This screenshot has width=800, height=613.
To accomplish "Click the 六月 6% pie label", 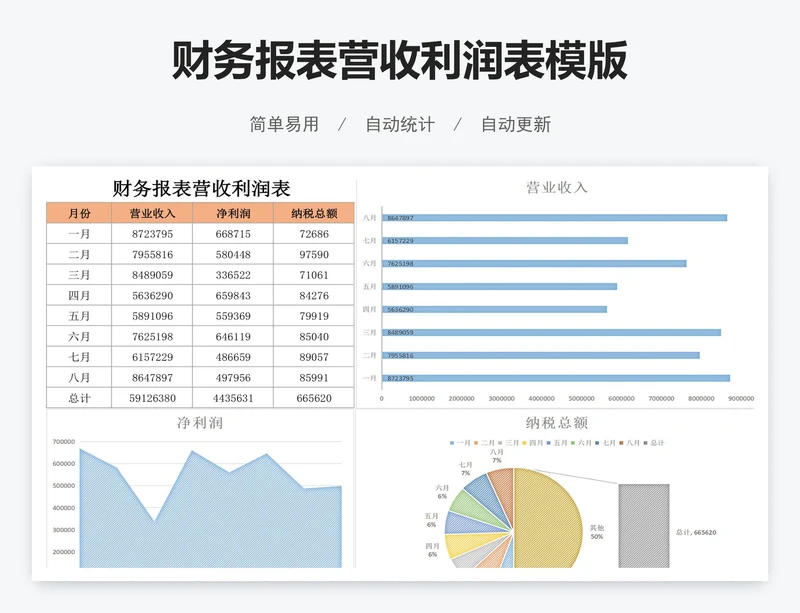I will click(442, 492).
